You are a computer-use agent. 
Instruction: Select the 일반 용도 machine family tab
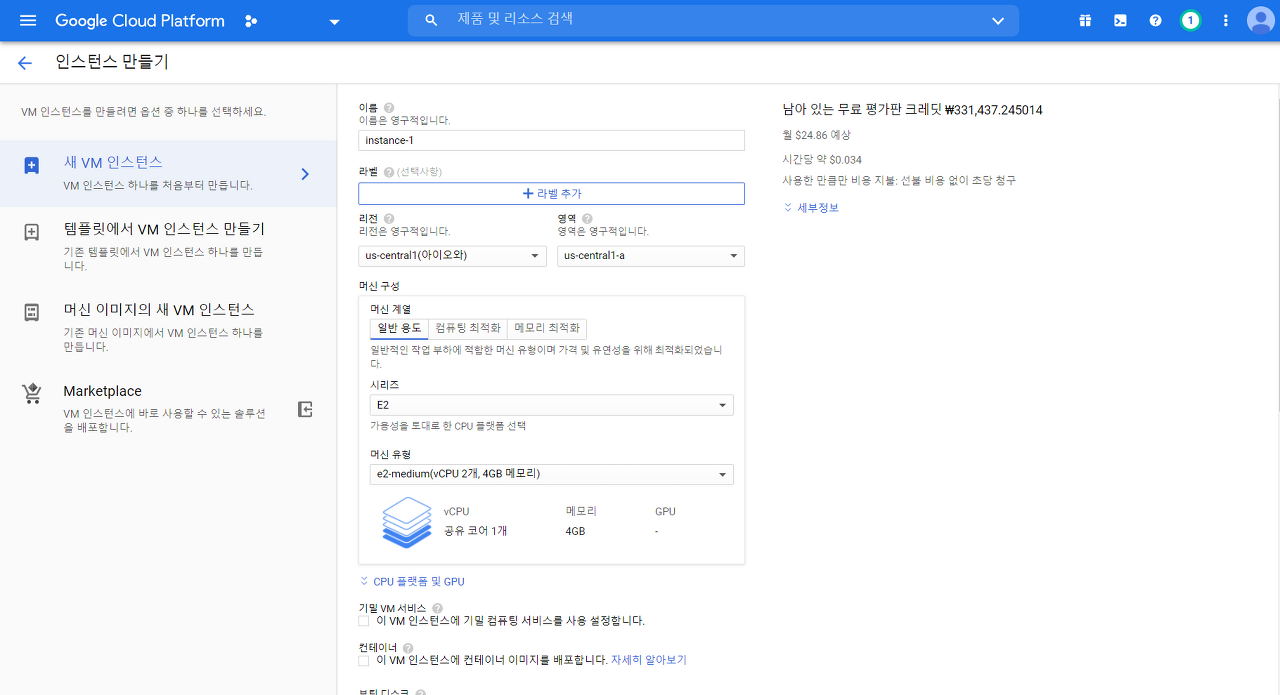point(399,328)
